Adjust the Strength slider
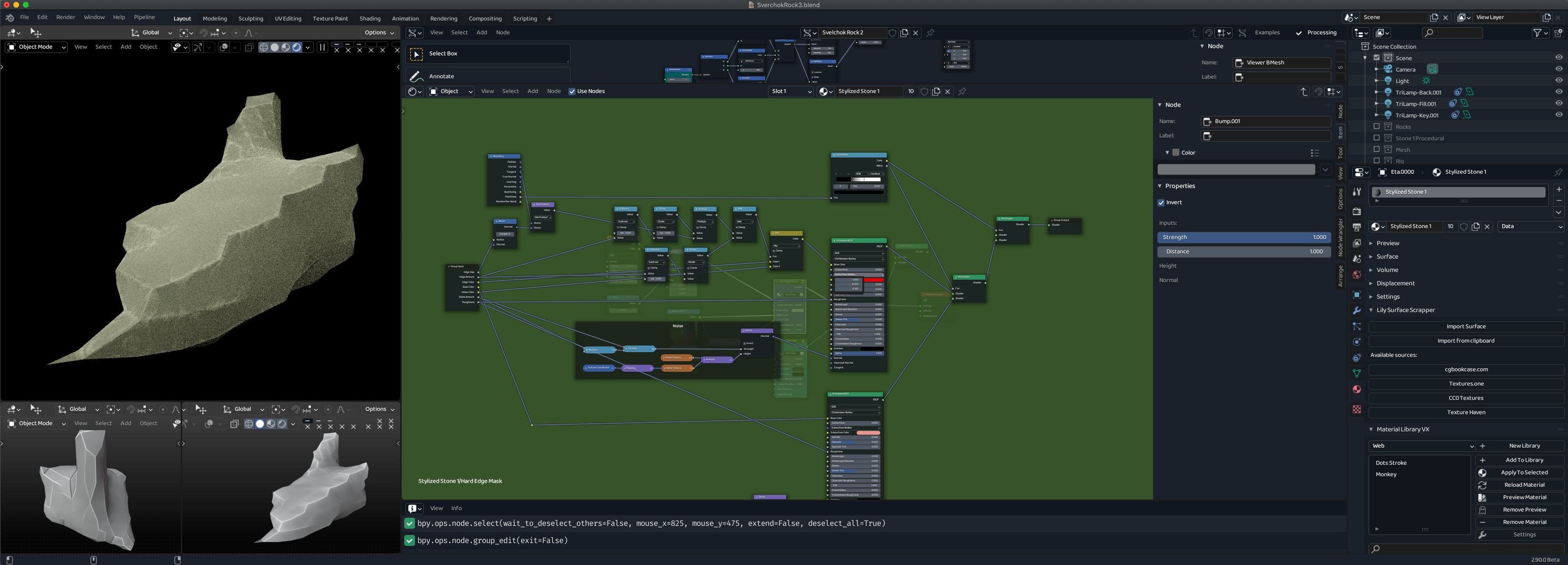 pos(1243,238)
